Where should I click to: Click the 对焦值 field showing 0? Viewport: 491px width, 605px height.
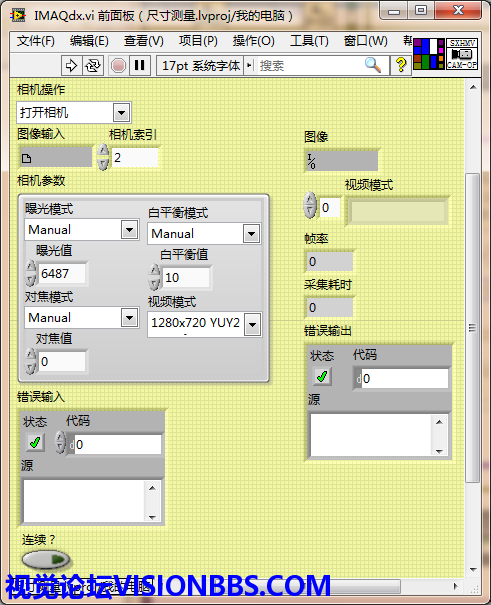pos(62,362)
